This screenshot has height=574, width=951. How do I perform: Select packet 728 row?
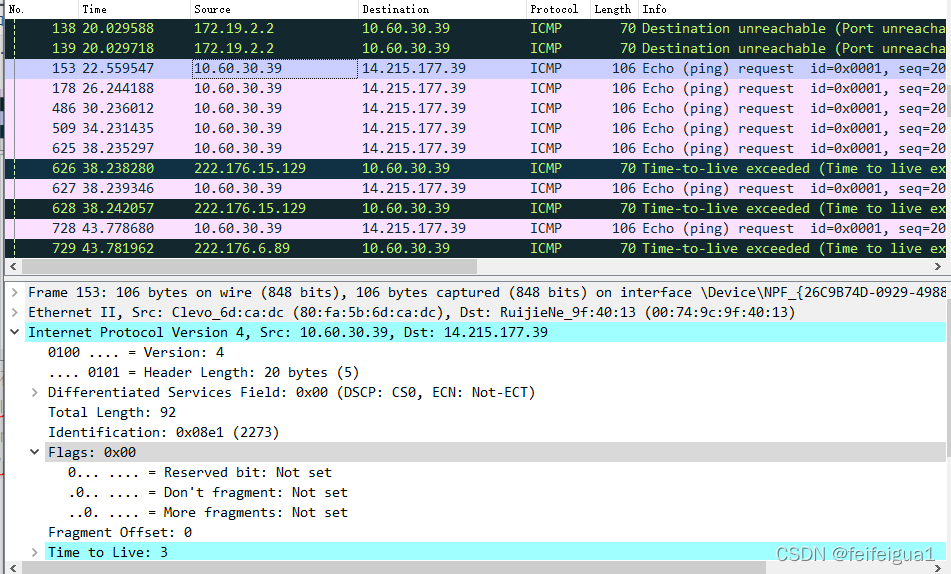[x=476, y=229]
